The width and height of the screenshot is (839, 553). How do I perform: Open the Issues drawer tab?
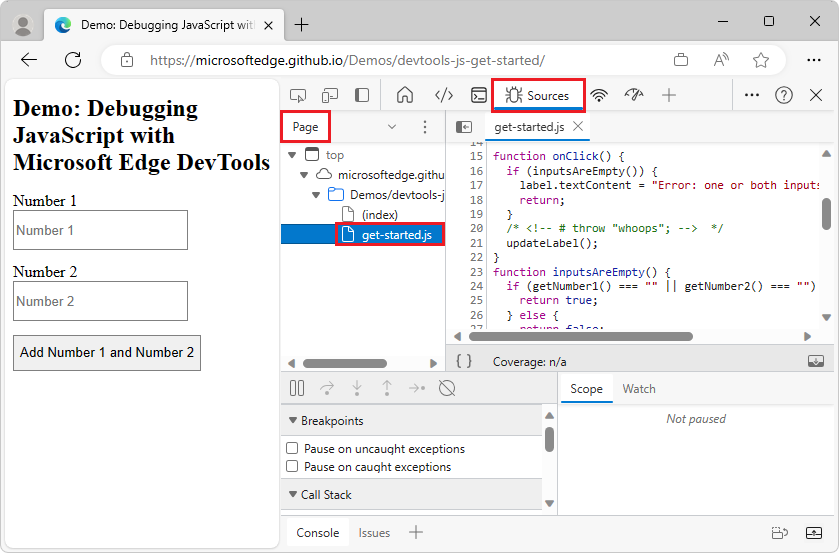374,533
